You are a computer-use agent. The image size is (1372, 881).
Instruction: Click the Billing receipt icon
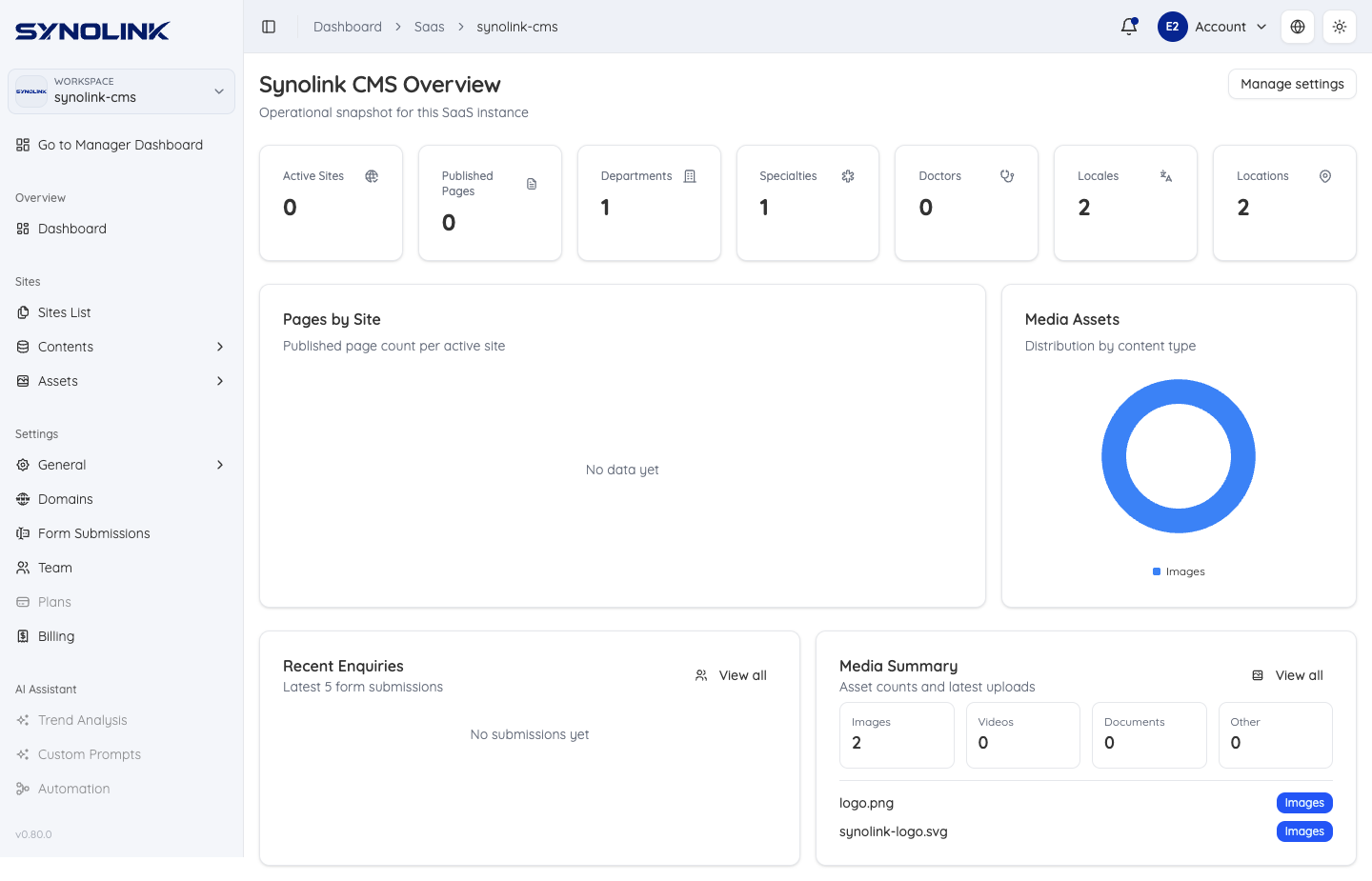tap(23, 636)
